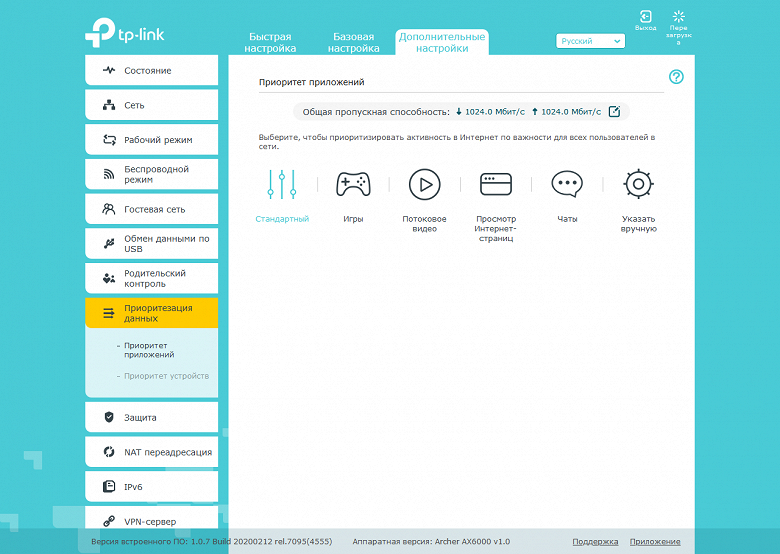This screenshot has height=554, width=780.
Task: Select Приоритет приложений submenu item
Action: [x=149, y=350]
